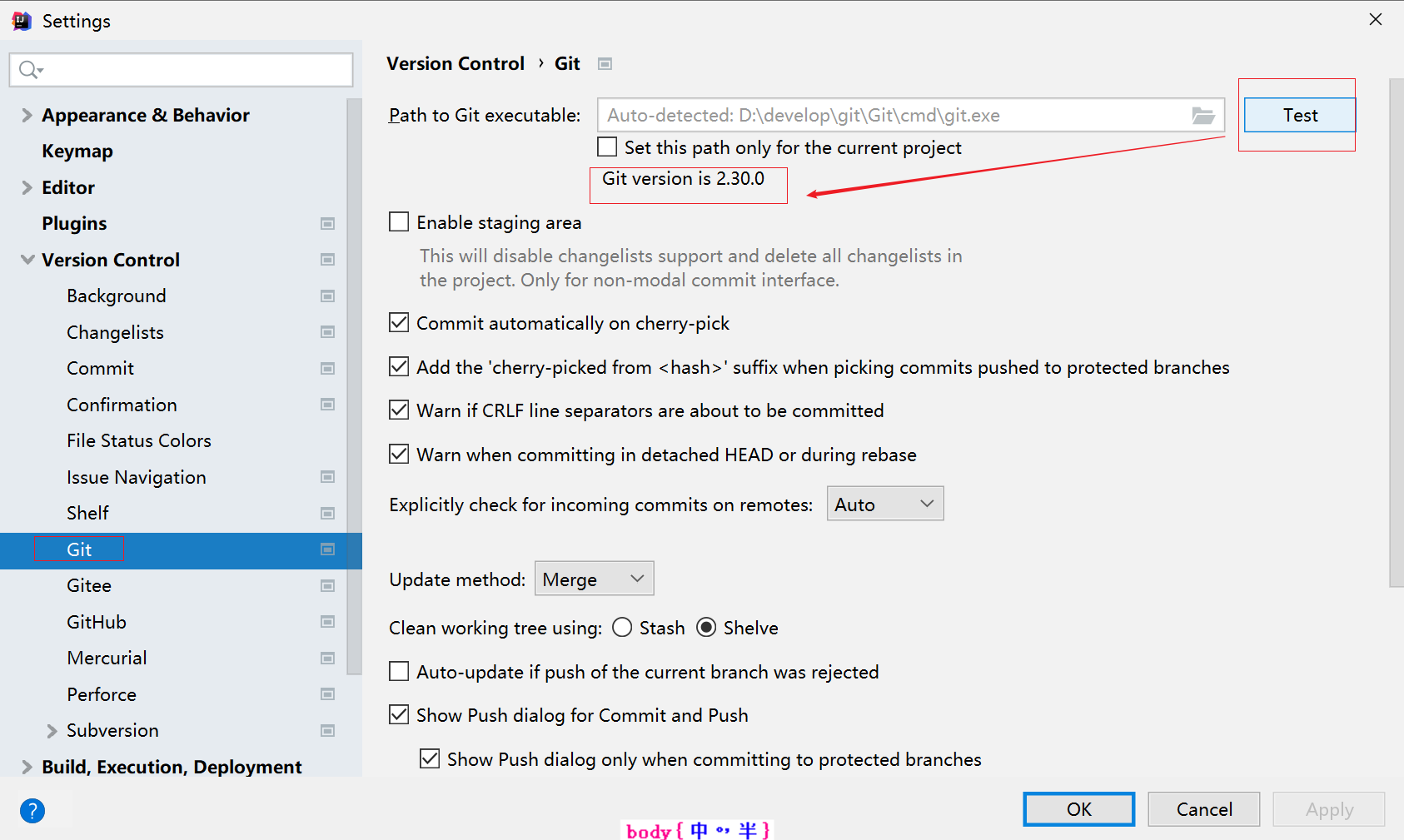Click project-level settings icon beside Git breadcrumb
1404x840 pixels.
pyautogui.click(x=605, y=64)
